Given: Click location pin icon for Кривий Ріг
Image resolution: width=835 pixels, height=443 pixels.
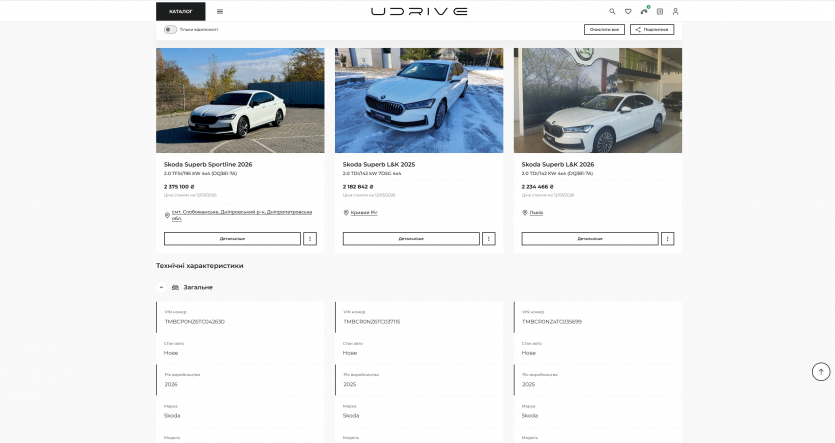Looking at the screenshot, I should [345, 212].
